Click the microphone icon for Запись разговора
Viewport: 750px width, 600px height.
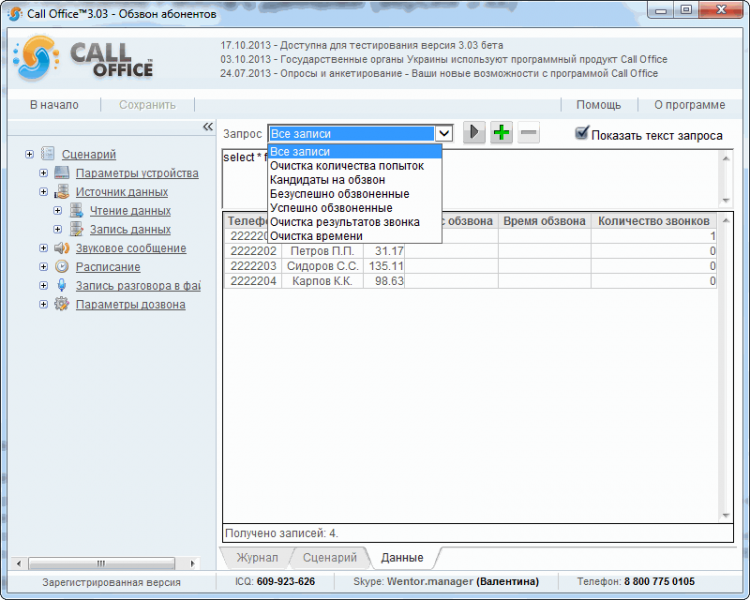click(x=62, y=285)
